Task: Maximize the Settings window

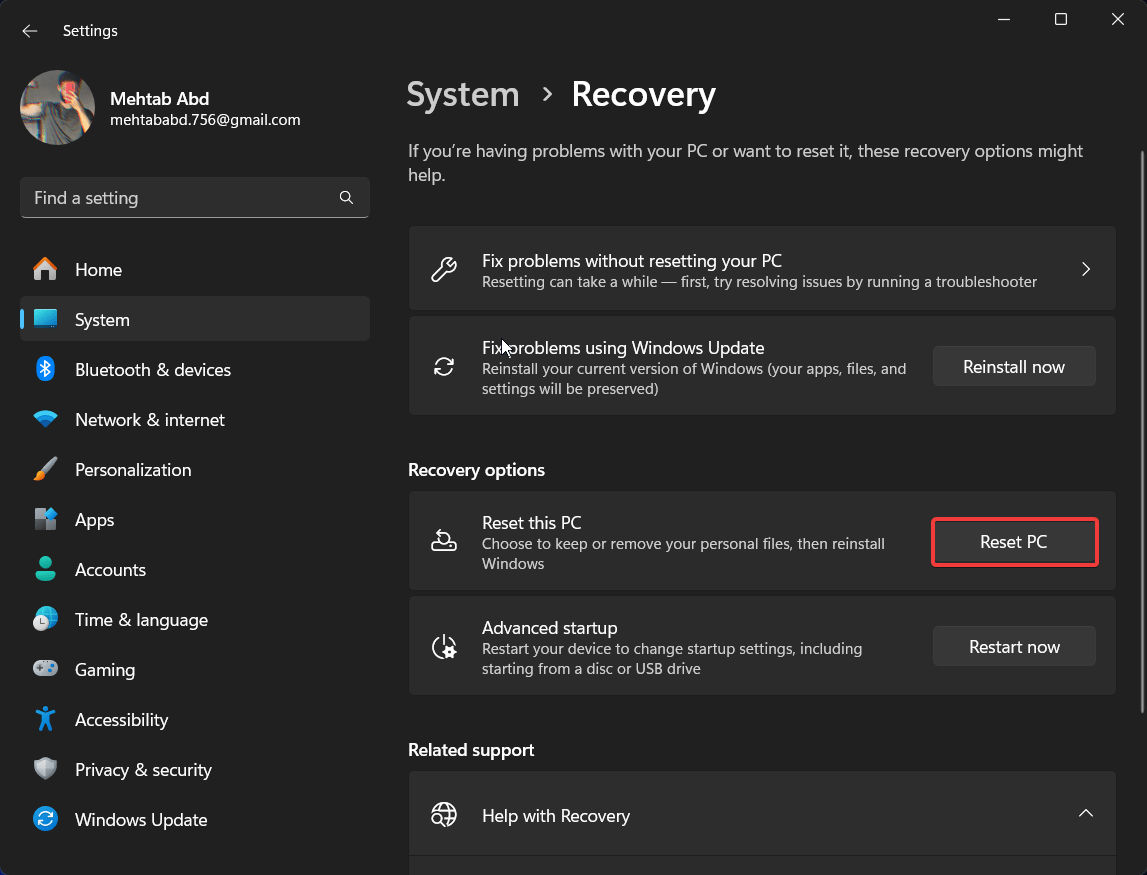Action: pos(1061,20)
